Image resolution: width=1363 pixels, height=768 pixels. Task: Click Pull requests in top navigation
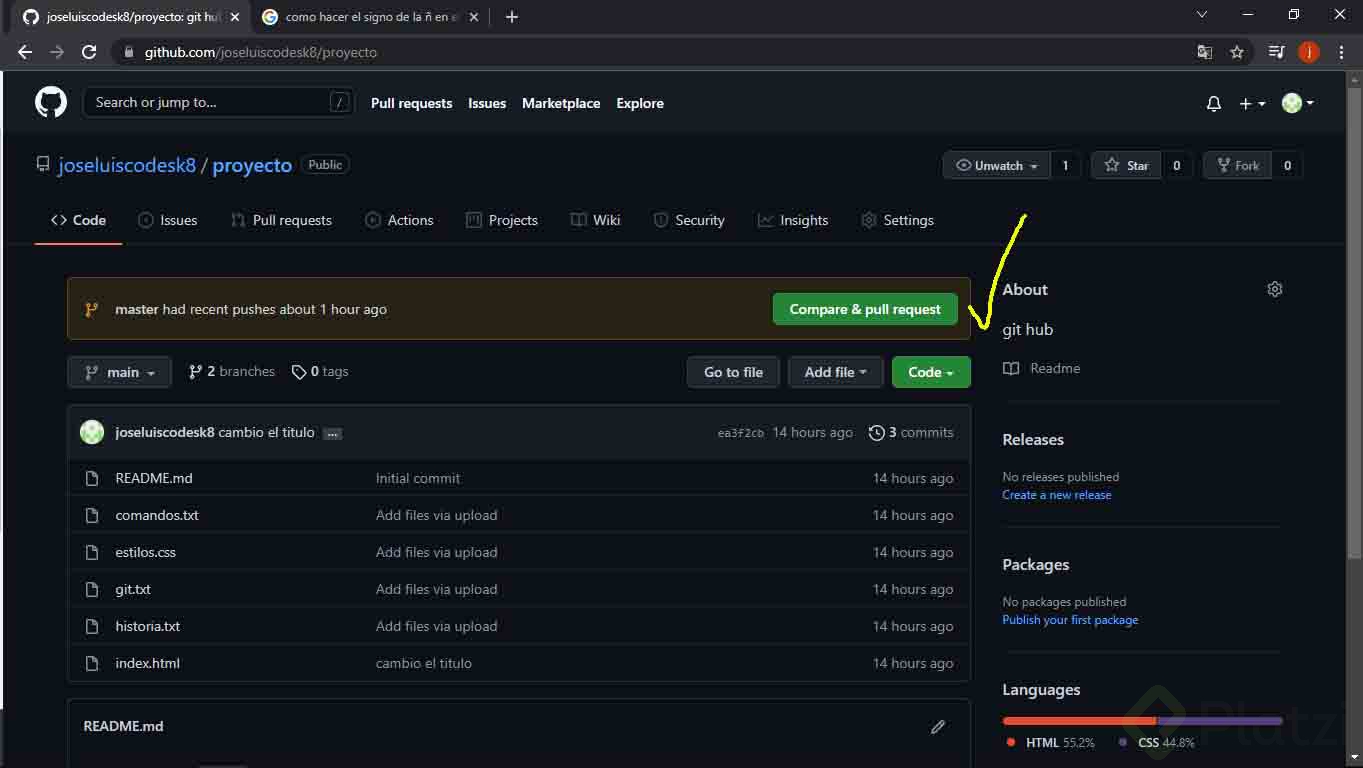point(411,103)
